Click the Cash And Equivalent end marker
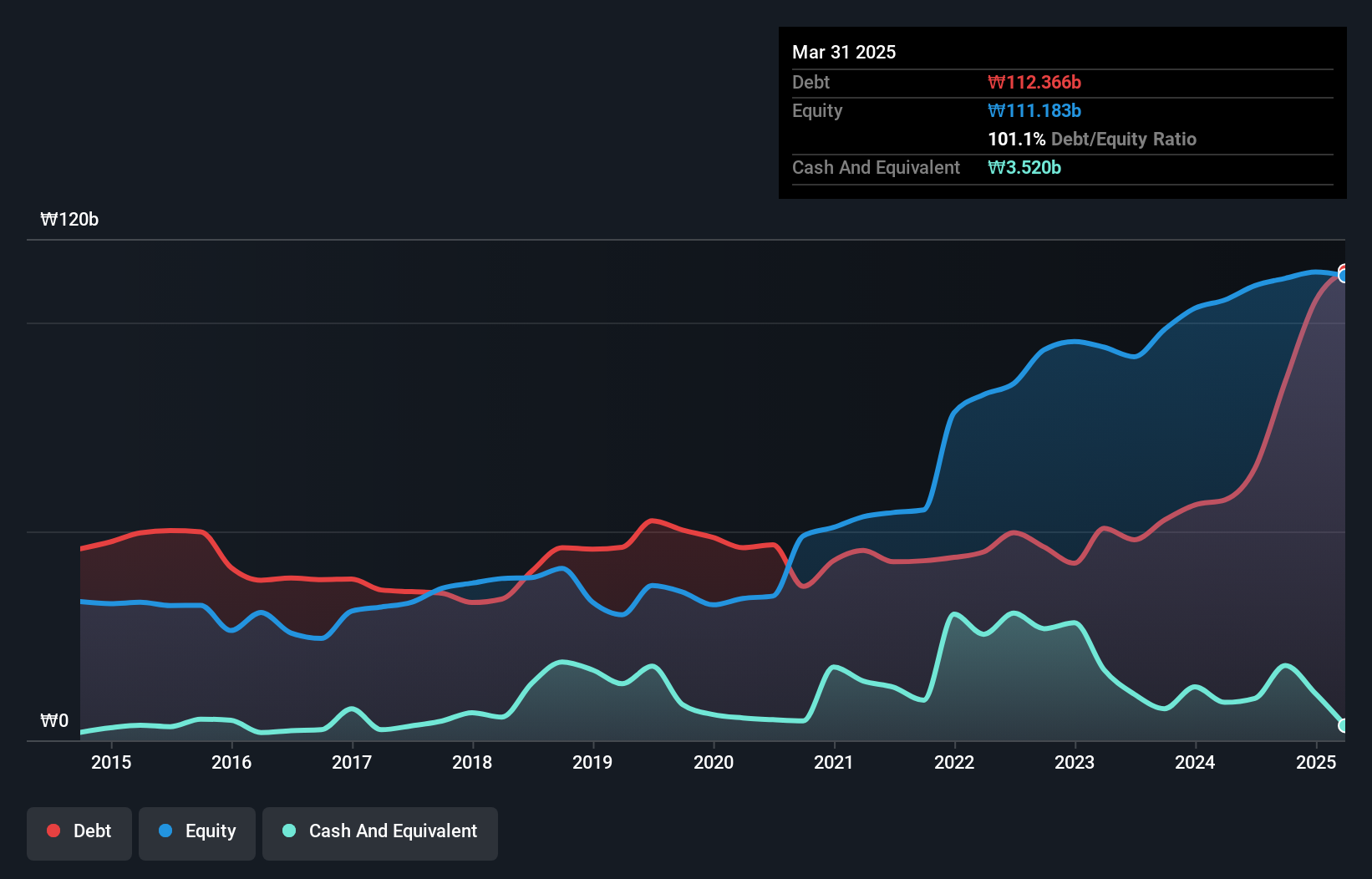This screenshot has width=1372, height=879. pos(1344,725)
